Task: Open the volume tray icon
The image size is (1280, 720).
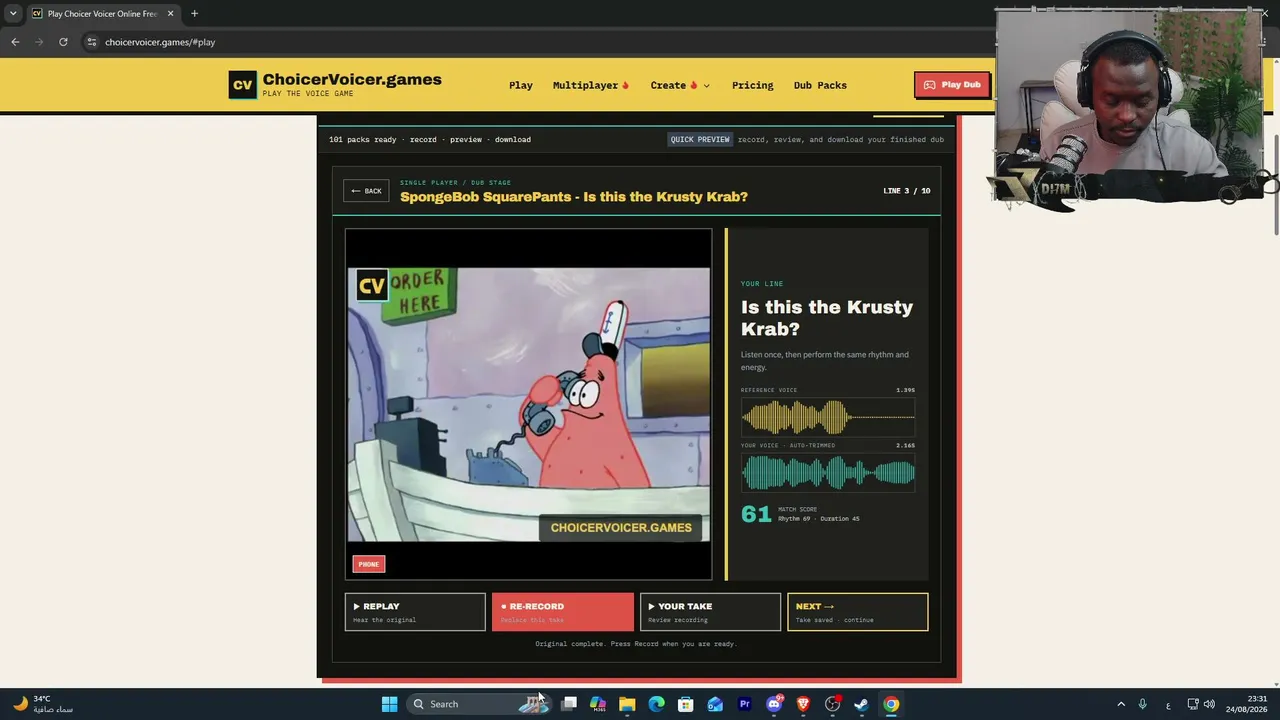Action: (x=1209, y=704)
